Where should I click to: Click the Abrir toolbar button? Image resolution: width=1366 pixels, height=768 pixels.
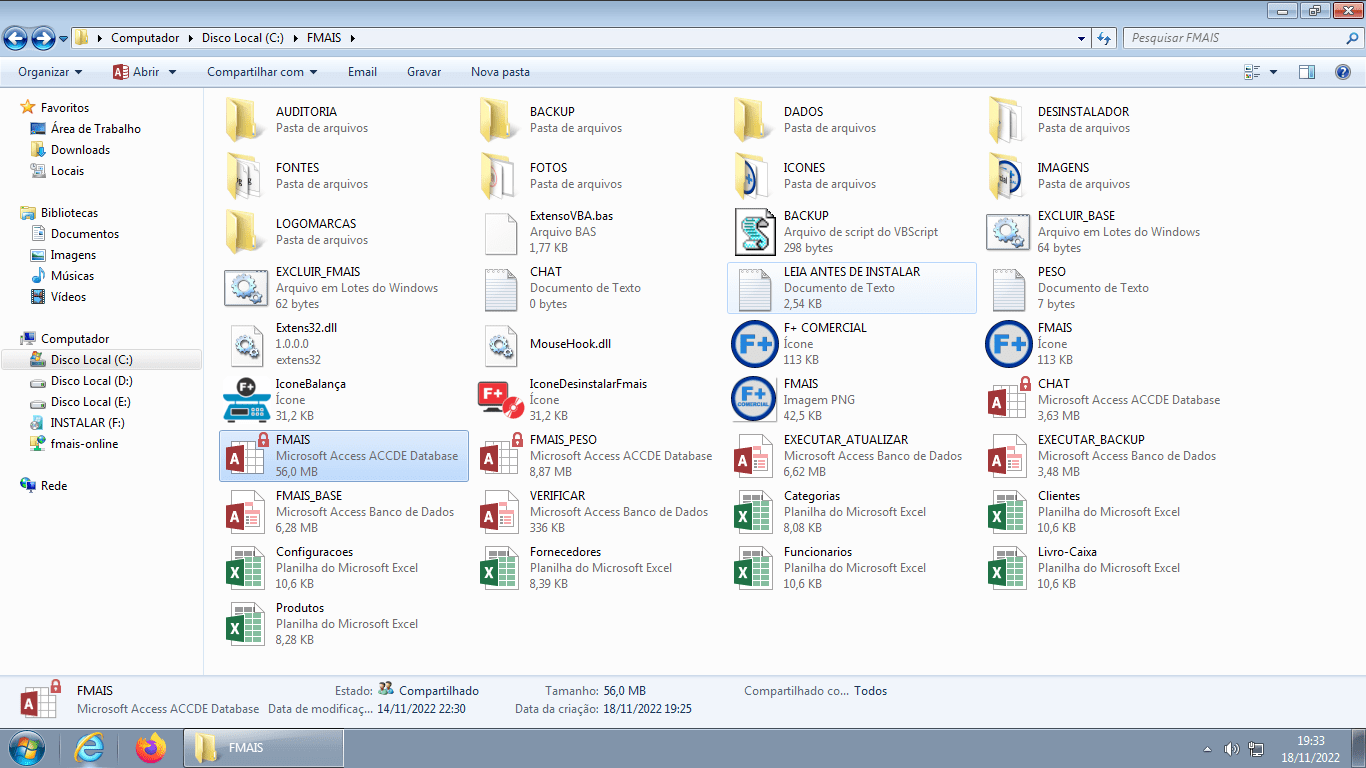(136, 72)
